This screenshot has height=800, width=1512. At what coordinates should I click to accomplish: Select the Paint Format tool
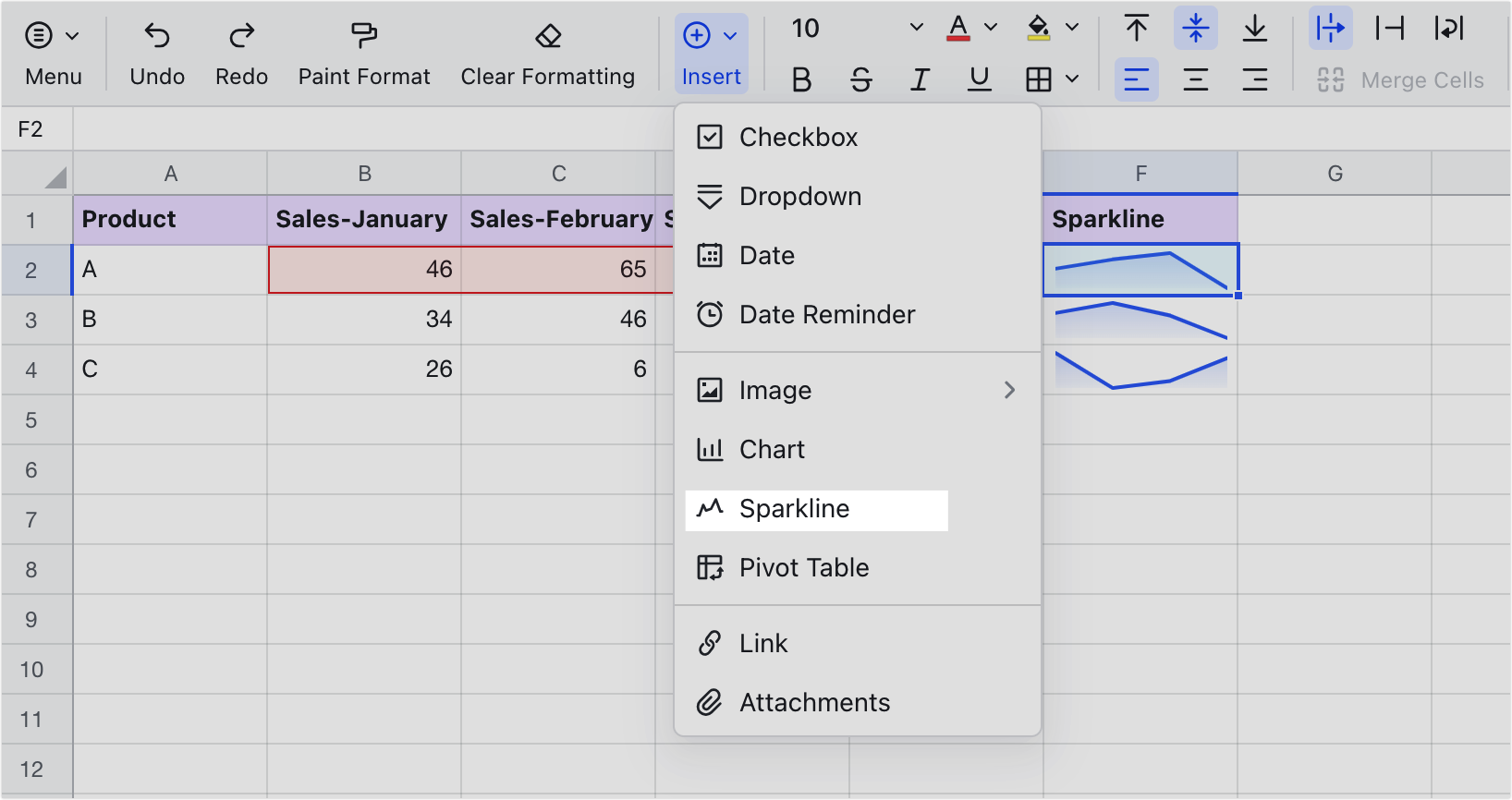(x=363, y=51)
